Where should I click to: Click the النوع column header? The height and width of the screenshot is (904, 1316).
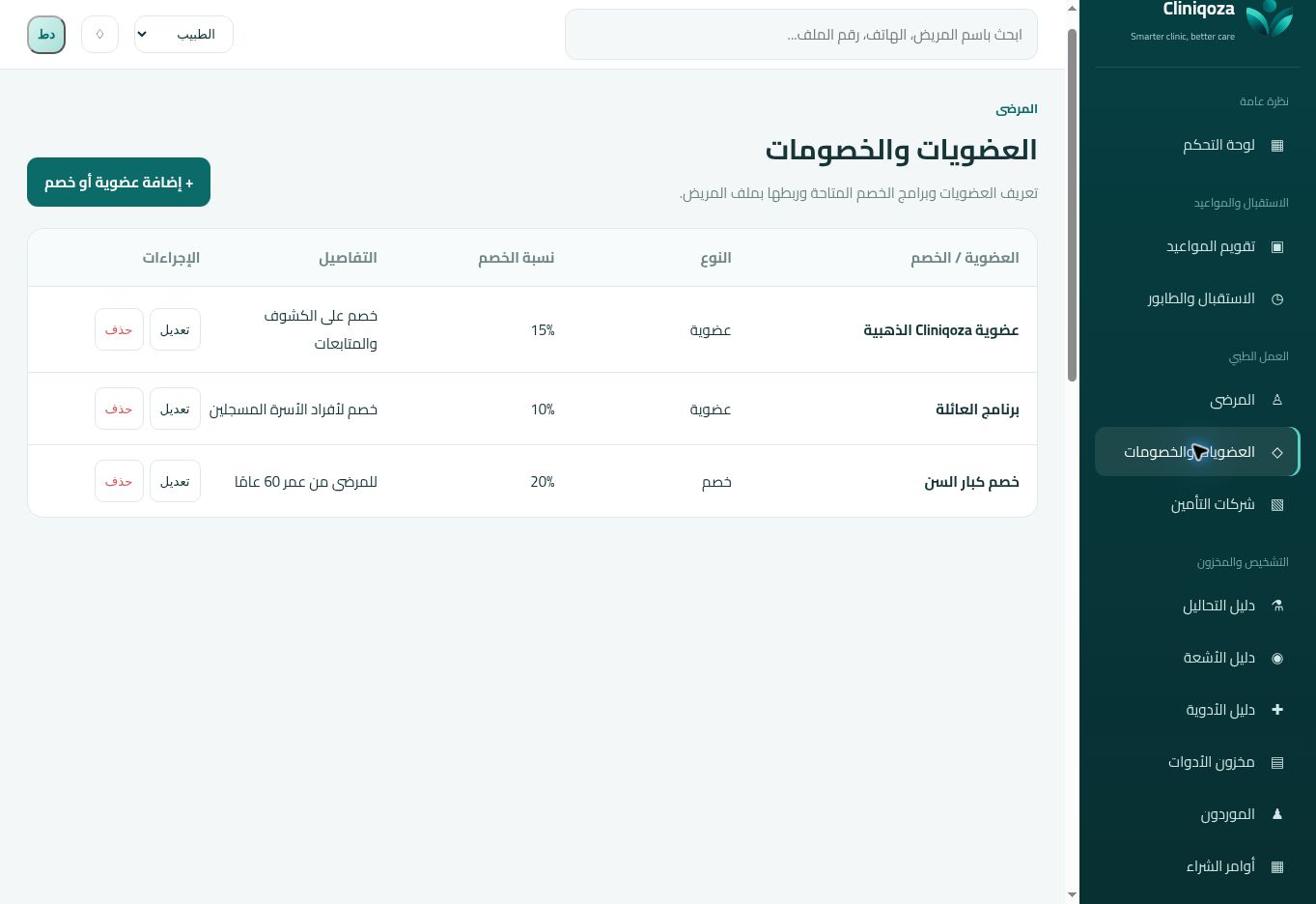tap(715, 258)
